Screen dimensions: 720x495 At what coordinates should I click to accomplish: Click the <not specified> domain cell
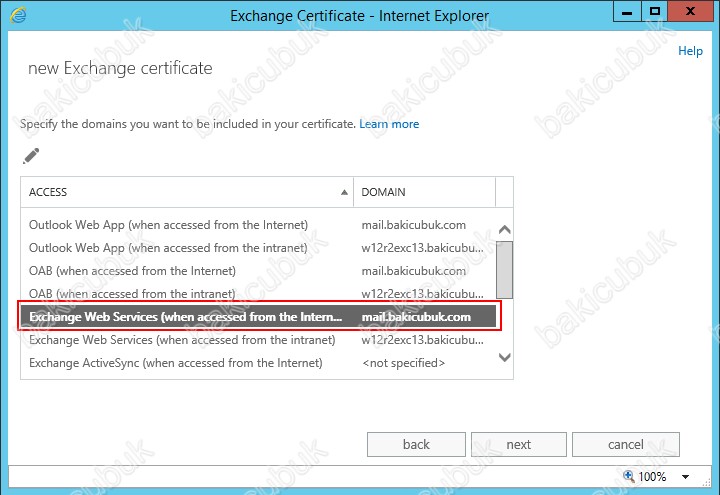(404, 363)
